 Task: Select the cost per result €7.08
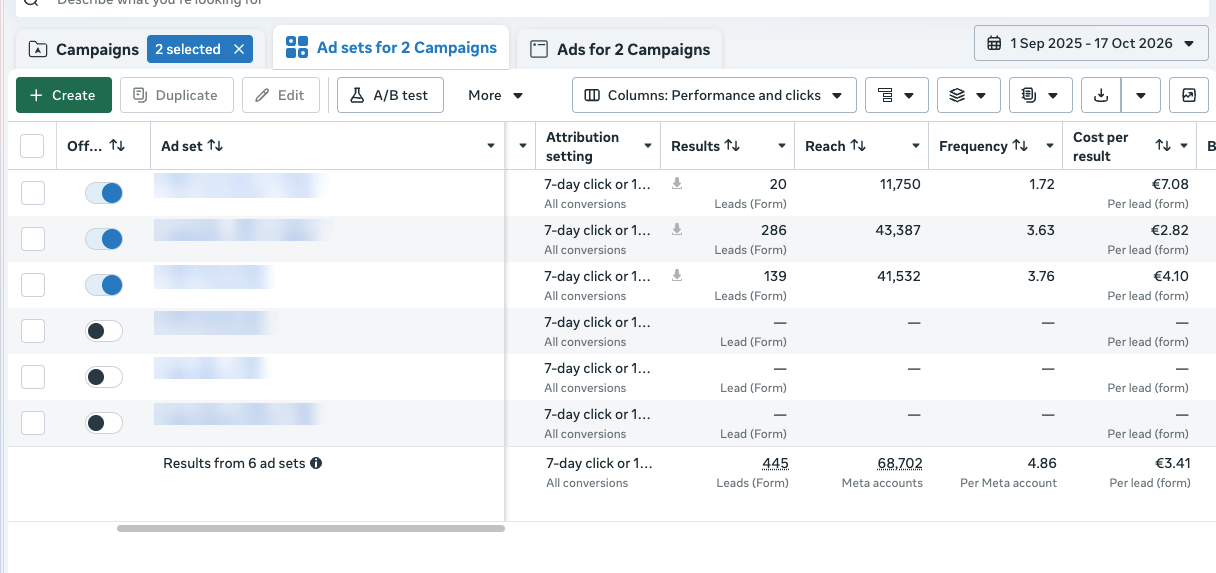[1169, 184]
